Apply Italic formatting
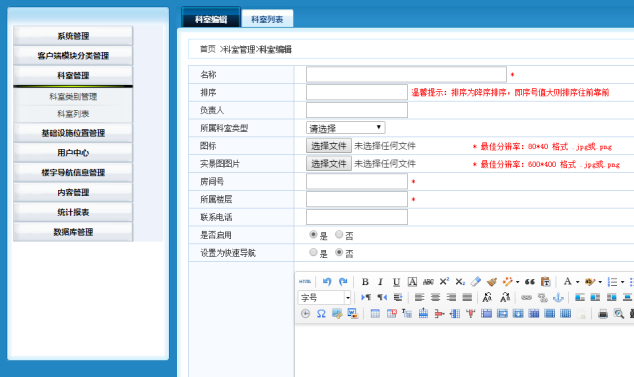Viewport: 634px width, 377px height. click(380, 282)
